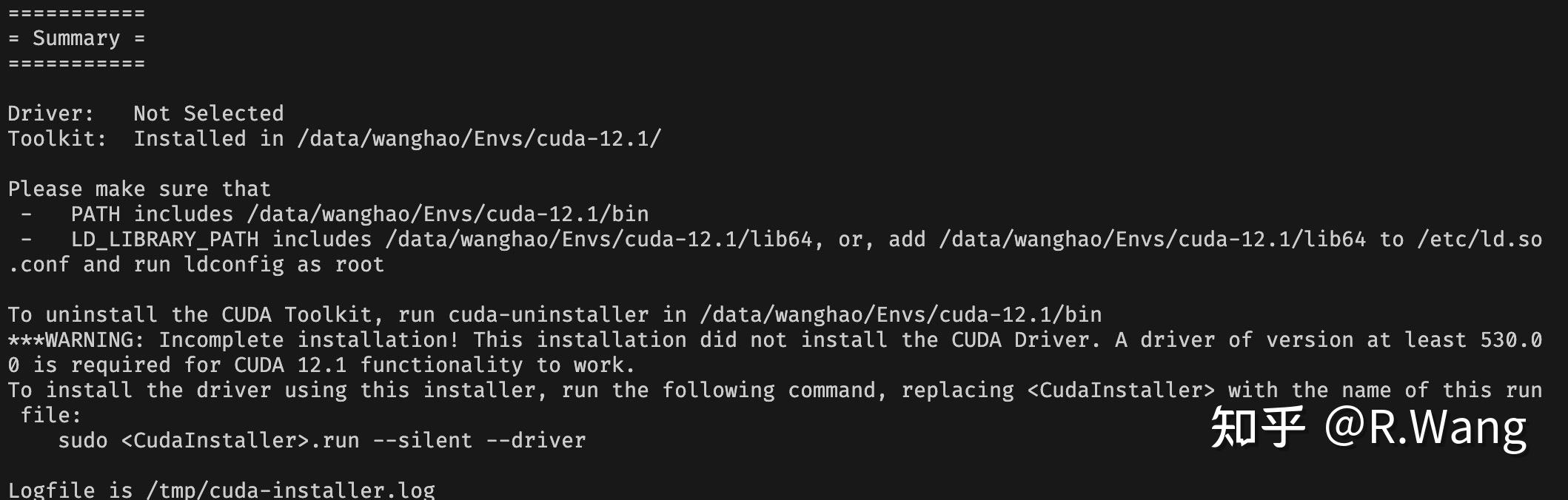The width and height of the screenshot is (1568, 500).
Task: Click the driver version number 530.0
Action: [1511, 340]
